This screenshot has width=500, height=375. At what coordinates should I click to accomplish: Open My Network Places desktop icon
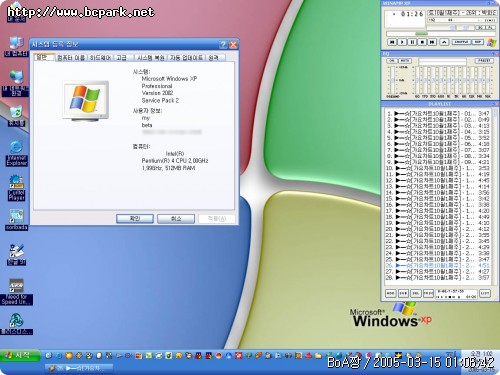click(x=16, y=83)
